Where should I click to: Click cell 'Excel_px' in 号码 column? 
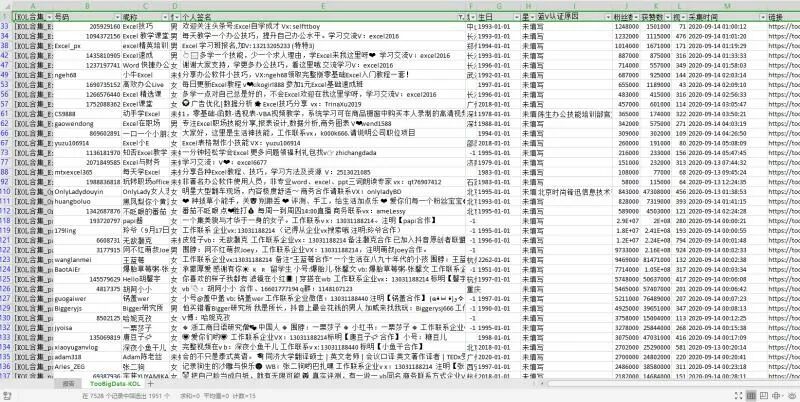pos(87,46)
